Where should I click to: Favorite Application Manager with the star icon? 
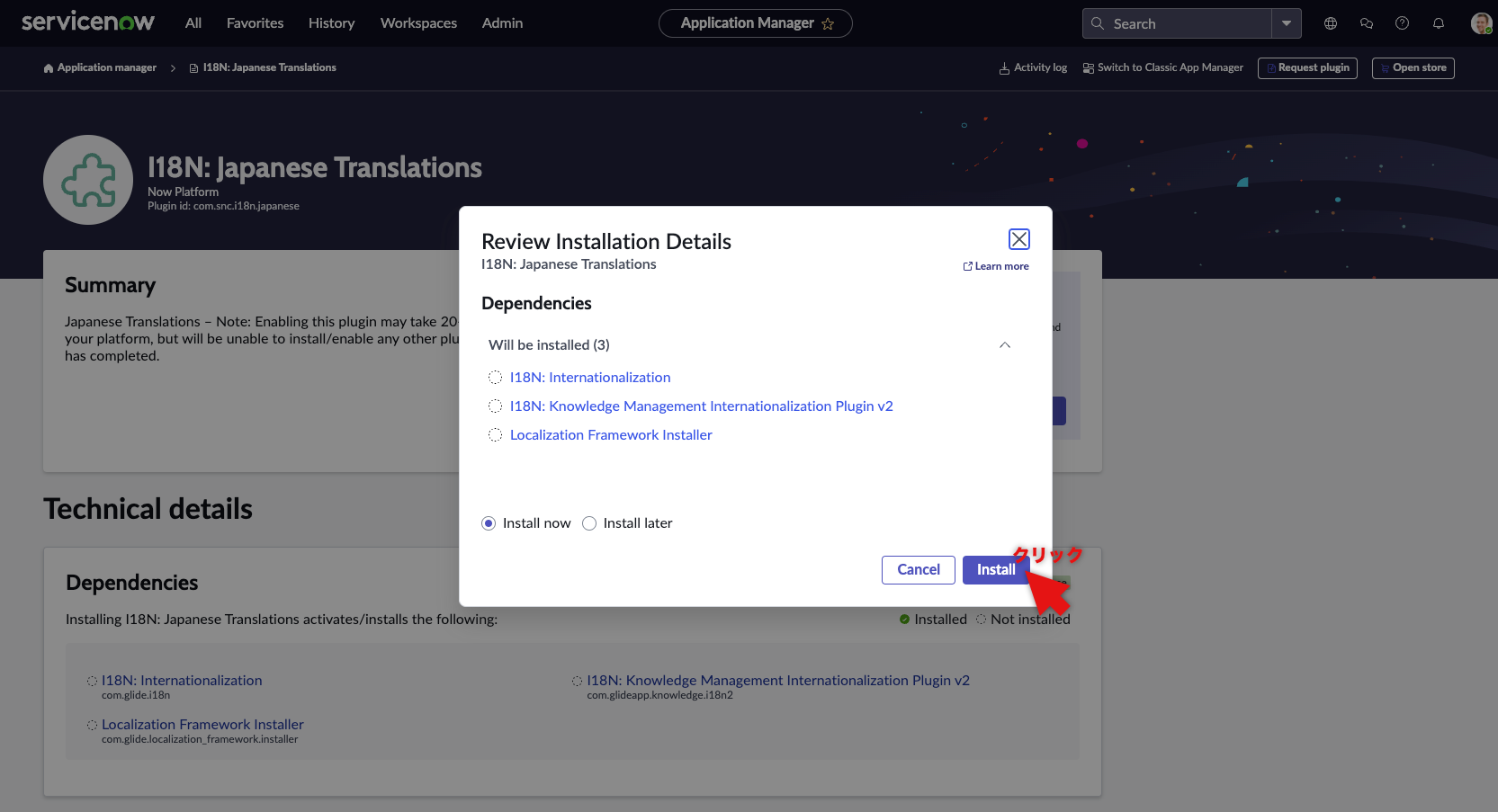tap(828, 23)
